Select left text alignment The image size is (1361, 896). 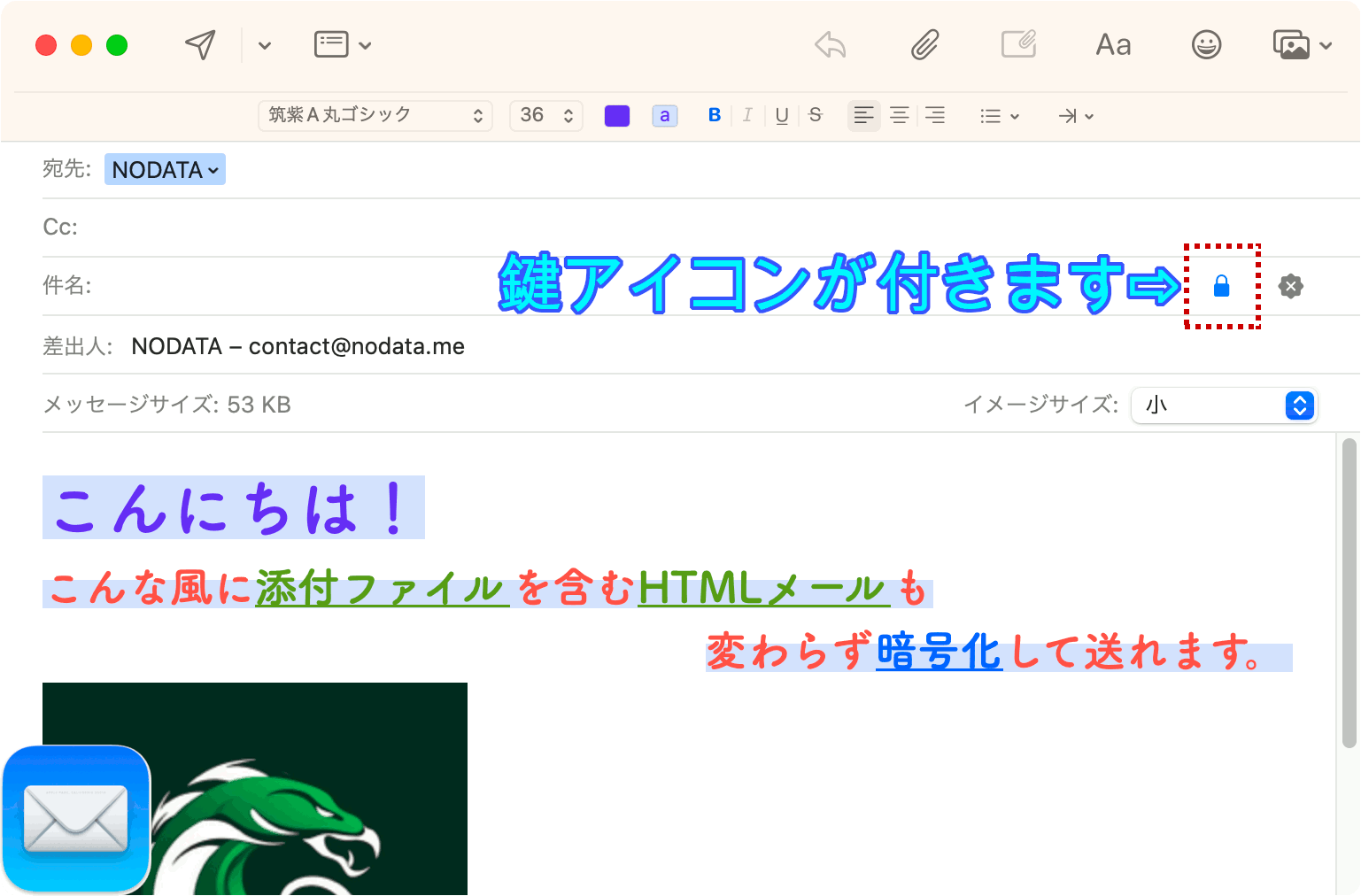[863, 115]
